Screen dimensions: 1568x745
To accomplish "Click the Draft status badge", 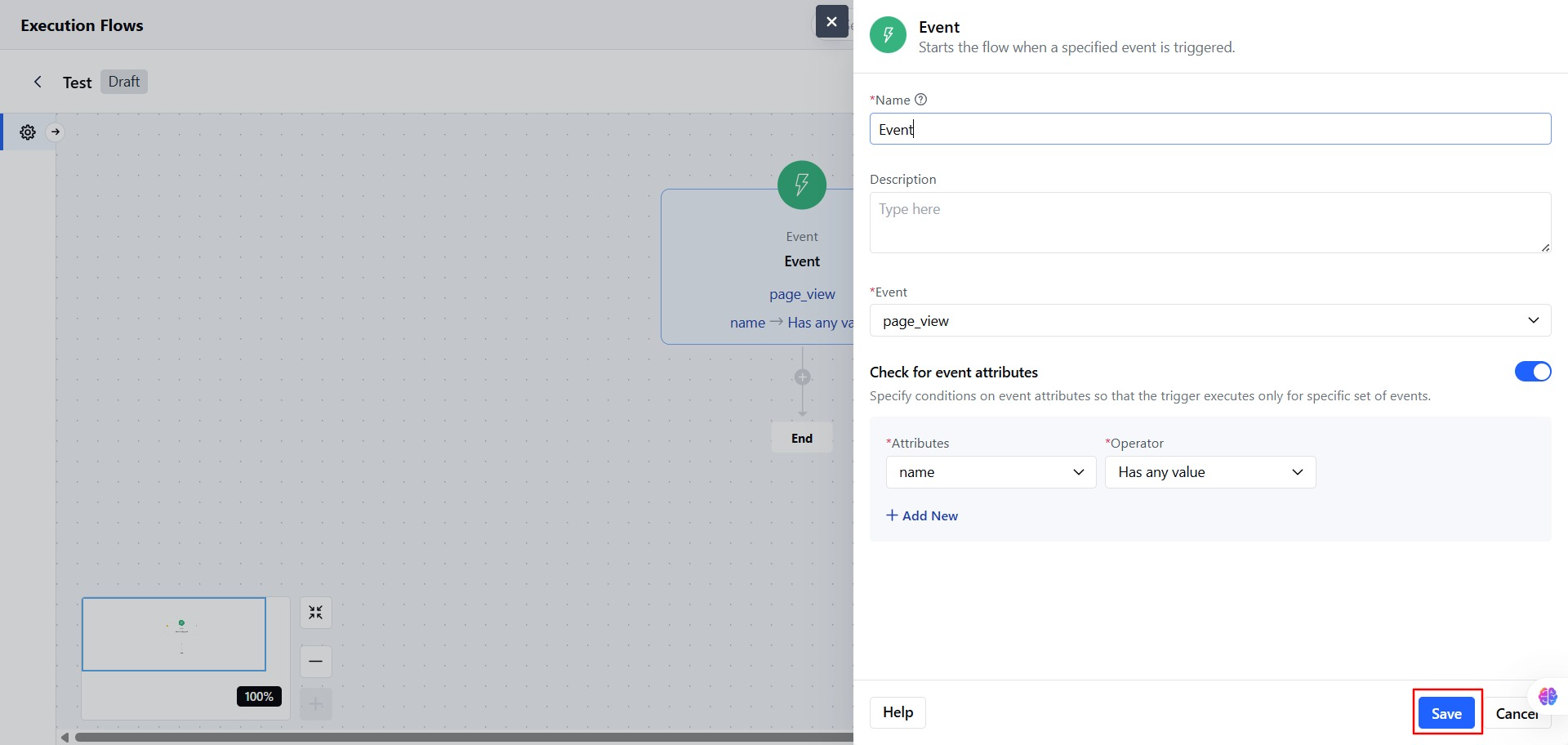I will click(x=124, y=82).
